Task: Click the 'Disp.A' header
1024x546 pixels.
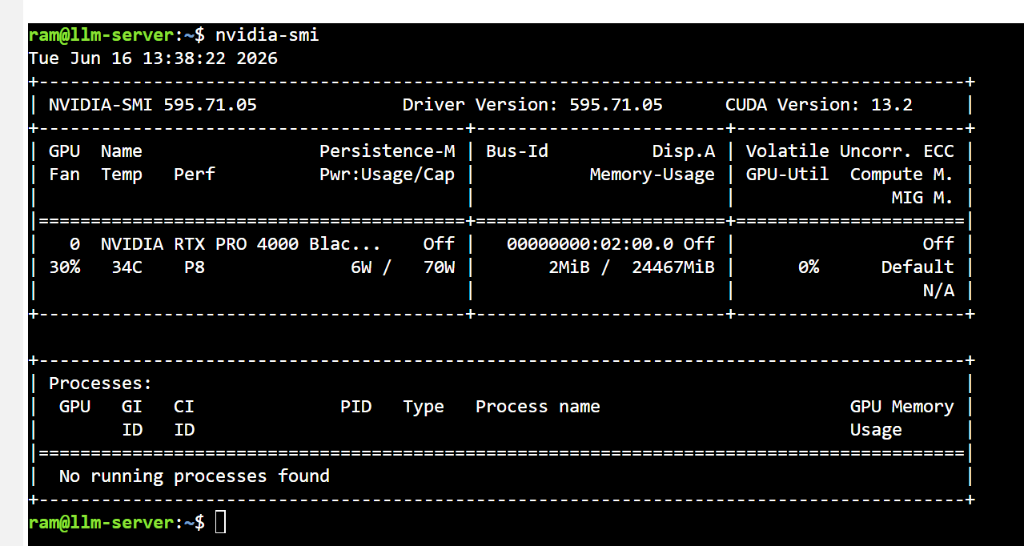Action: pyautogui.click(x=683, y=152)
